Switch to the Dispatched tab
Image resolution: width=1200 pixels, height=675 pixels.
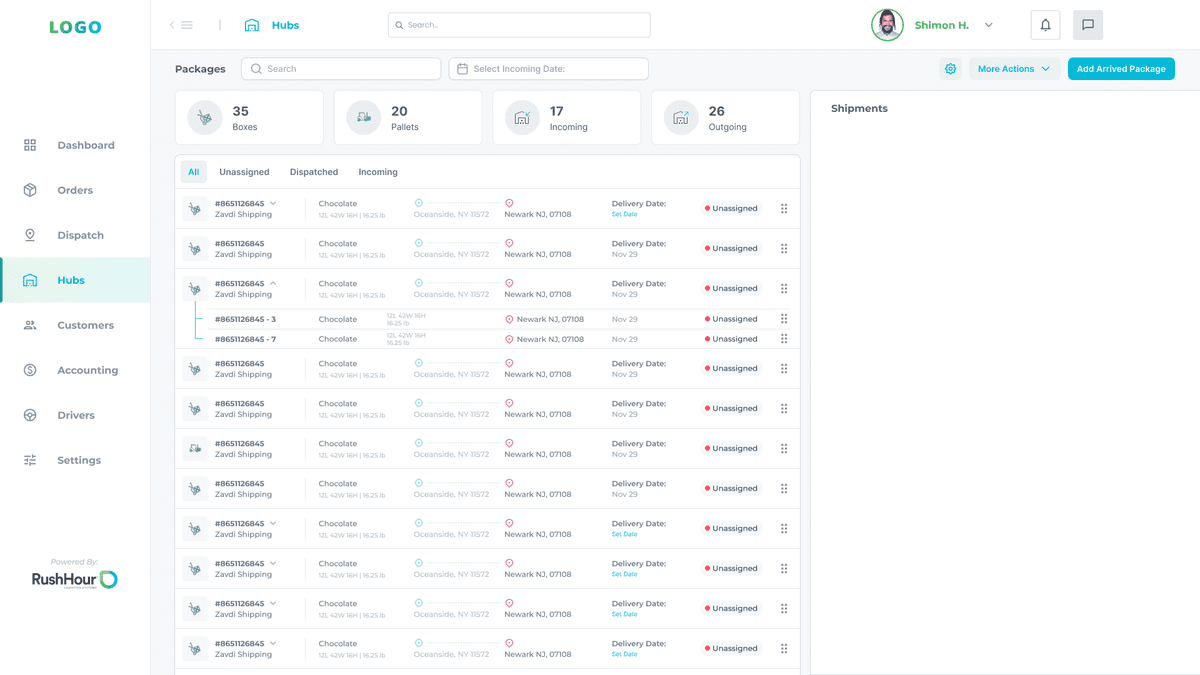[314, 172]
